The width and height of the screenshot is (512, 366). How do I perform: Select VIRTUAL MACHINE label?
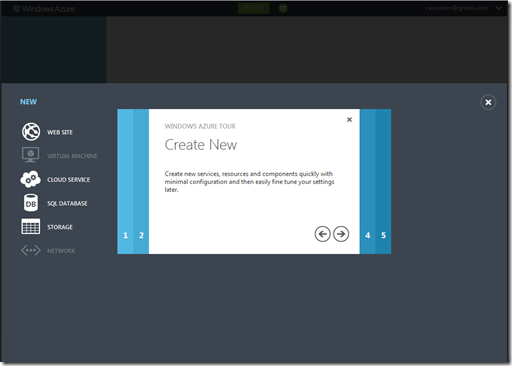click(x=72, y=156)
